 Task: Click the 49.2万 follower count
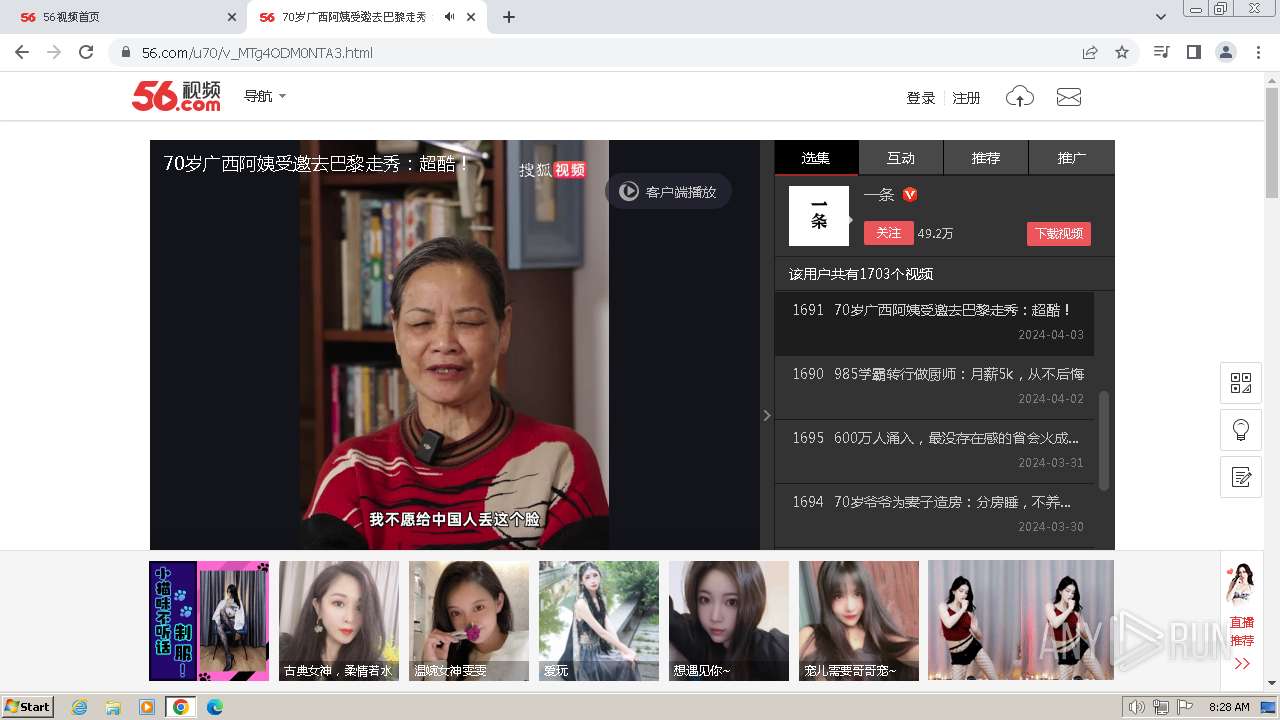[x=935, y=233]
